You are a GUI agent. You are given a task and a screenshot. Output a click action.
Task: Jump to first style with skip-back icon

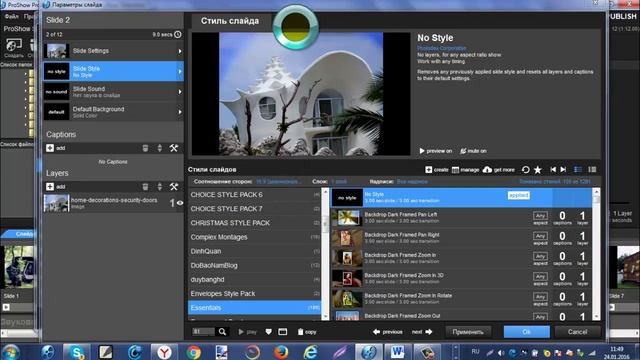click(553, 170)
